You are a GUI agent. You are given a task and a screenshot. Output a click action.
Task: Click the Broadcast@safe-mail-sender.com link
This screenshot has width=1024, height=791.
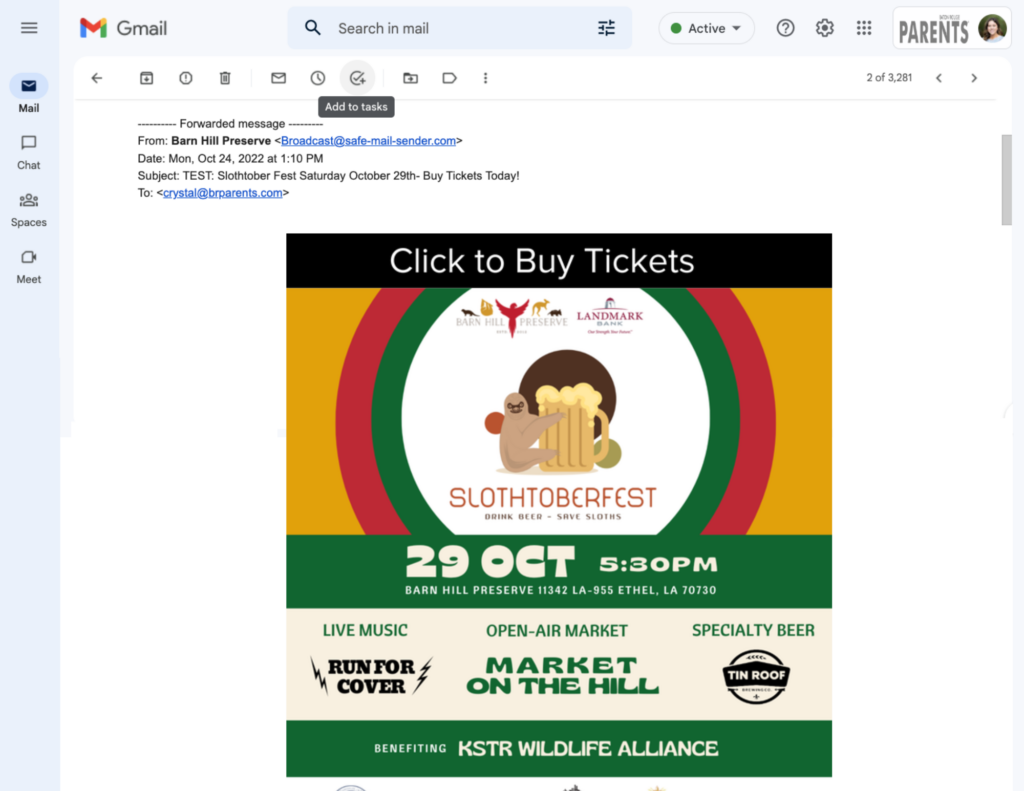tap(368, 141)
